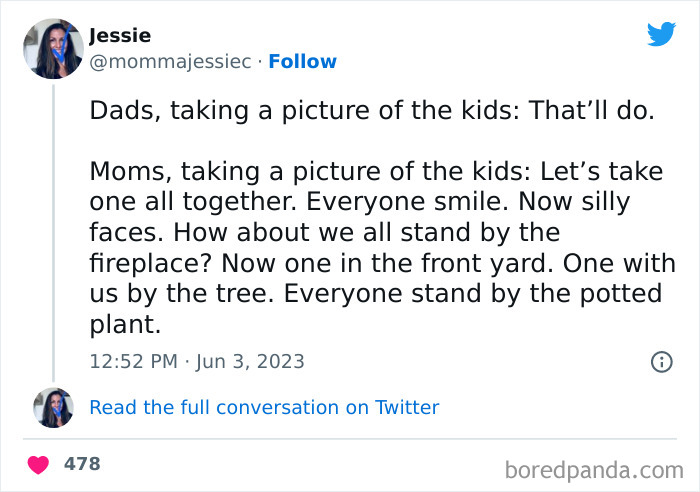Open the 12:52 PM · Jun 3, 2023 timestamp

(x=197, y=362)
